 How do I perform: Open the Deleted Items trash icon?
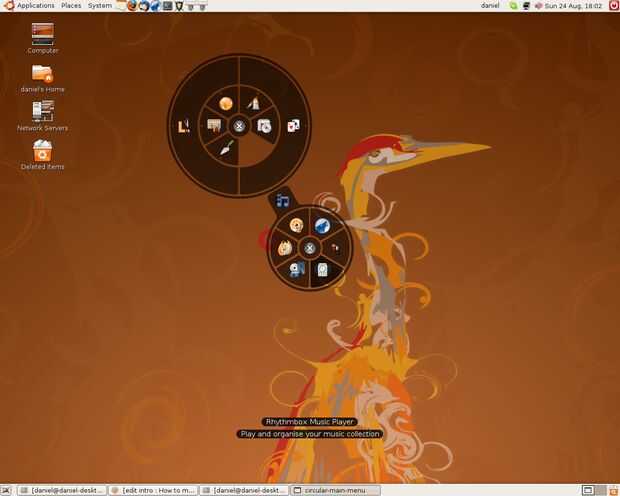pyautogui.click(x=43, y=155)
